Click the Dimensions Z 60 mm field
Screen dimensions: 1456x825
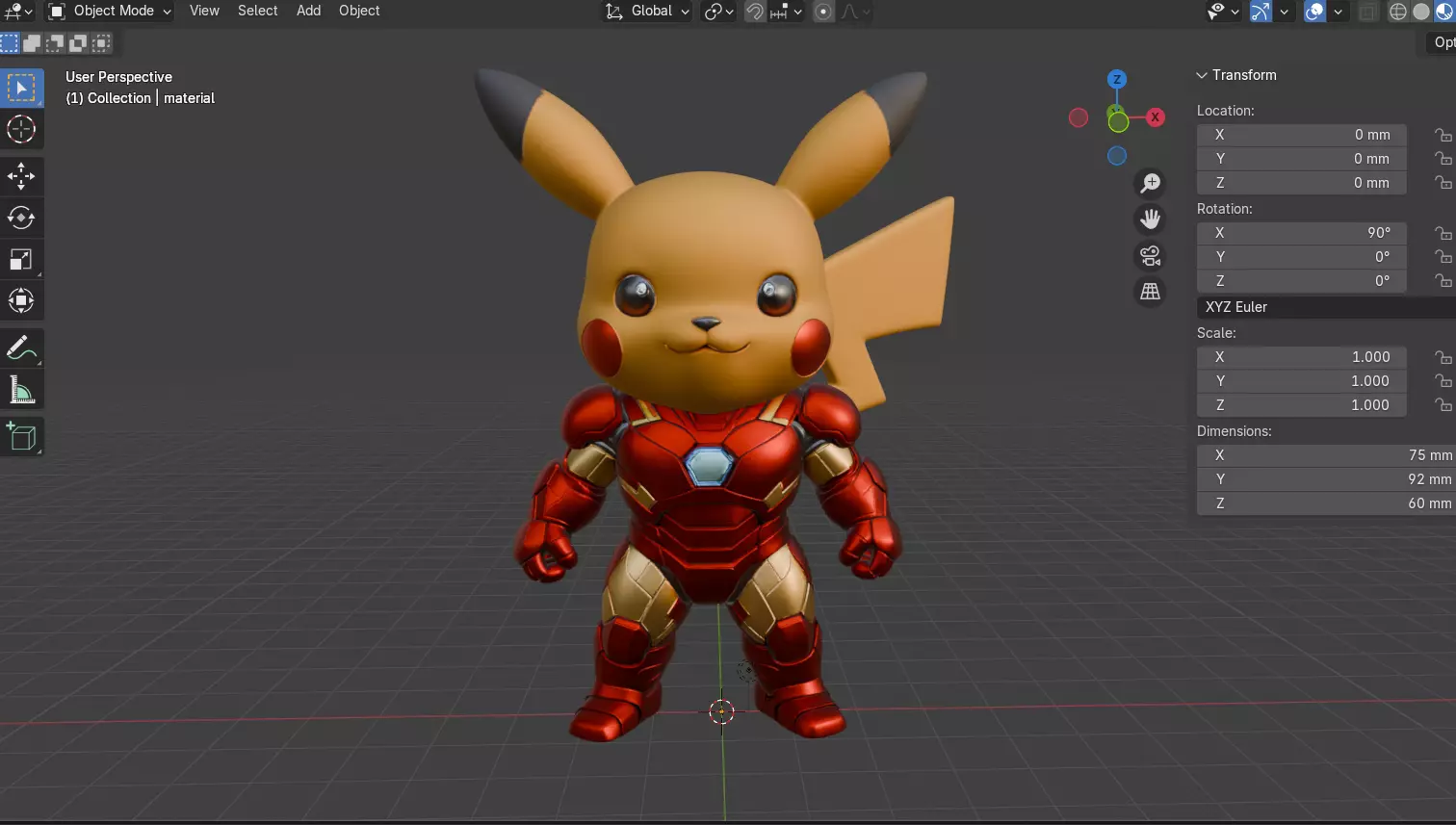pos(1326,503)
